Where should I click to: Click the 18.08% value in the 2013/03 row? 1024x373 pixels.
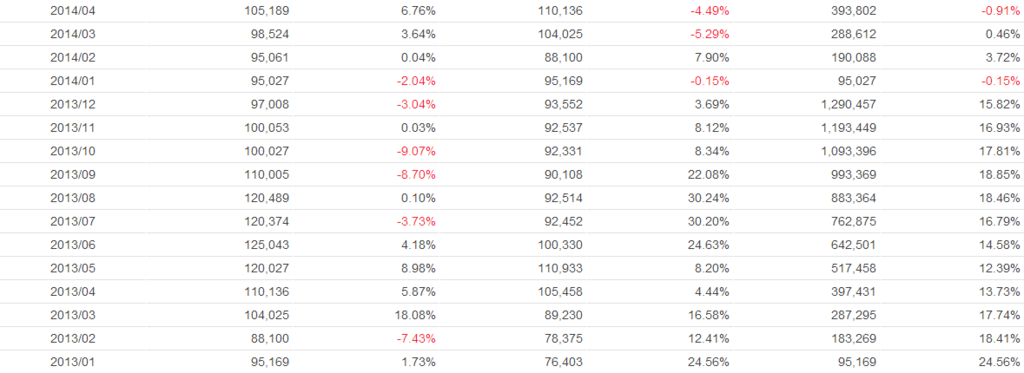click(416, 316)
